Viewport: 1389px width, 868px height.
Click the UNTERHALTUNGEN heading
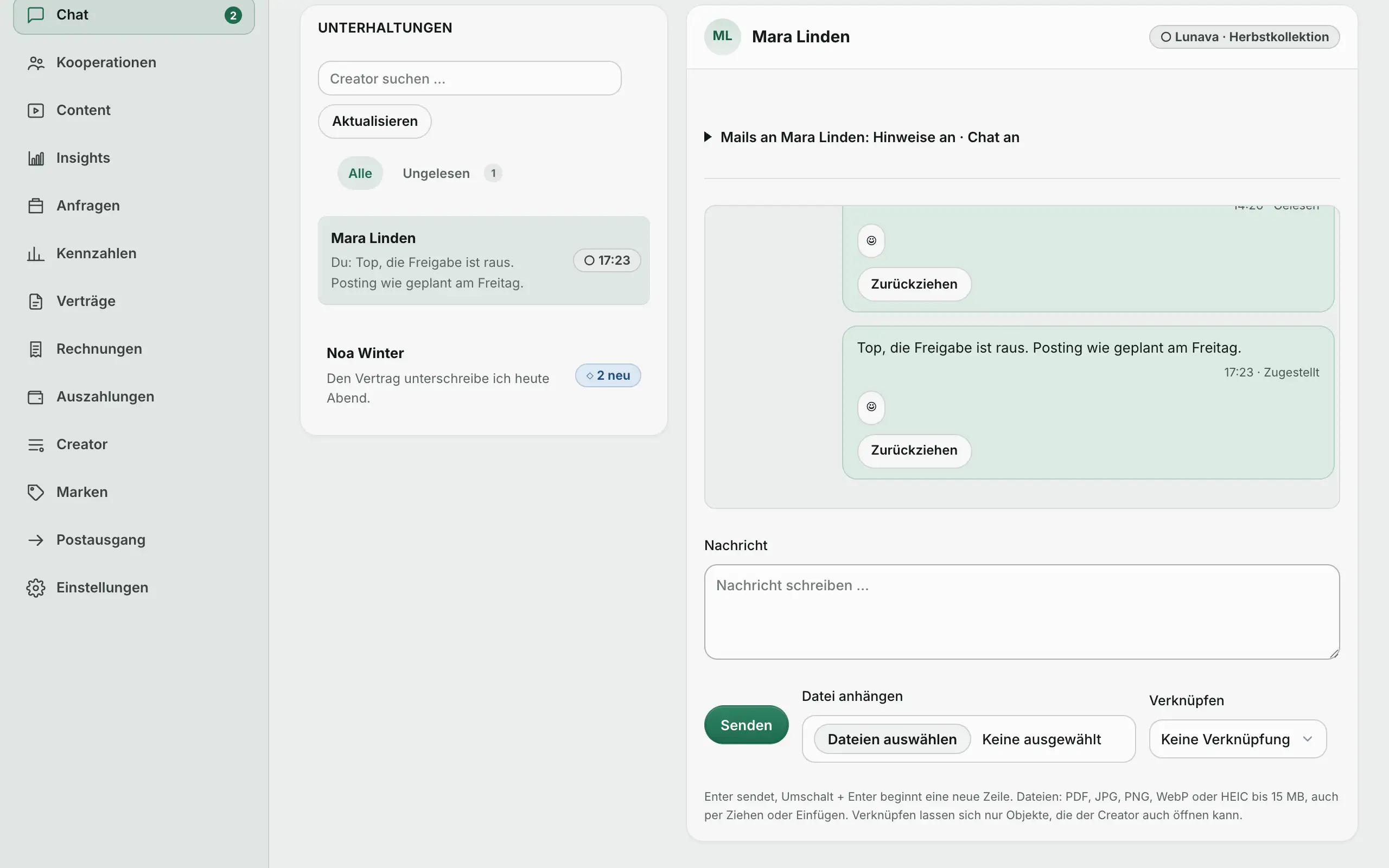coord(385,28)
